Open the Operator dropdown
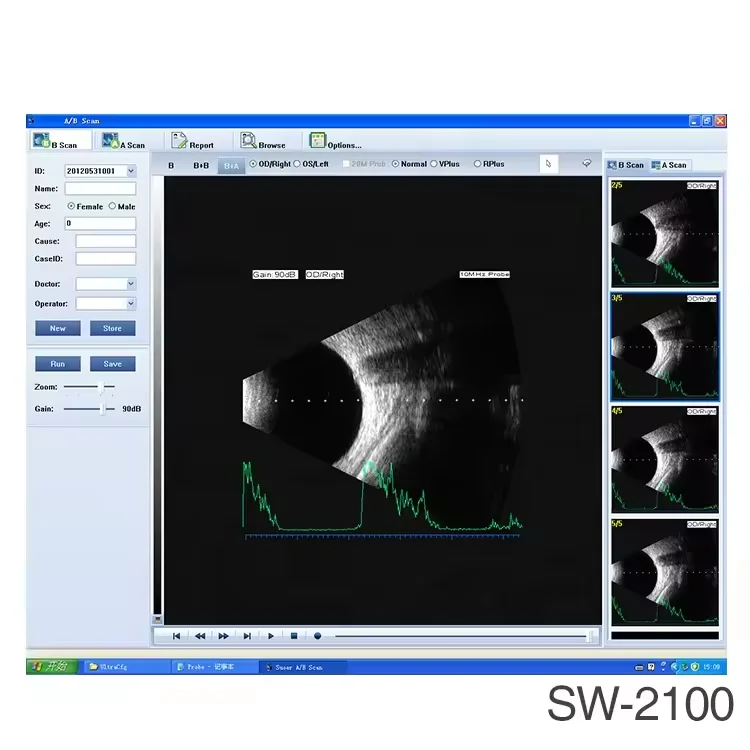 (x=131, y=303)
